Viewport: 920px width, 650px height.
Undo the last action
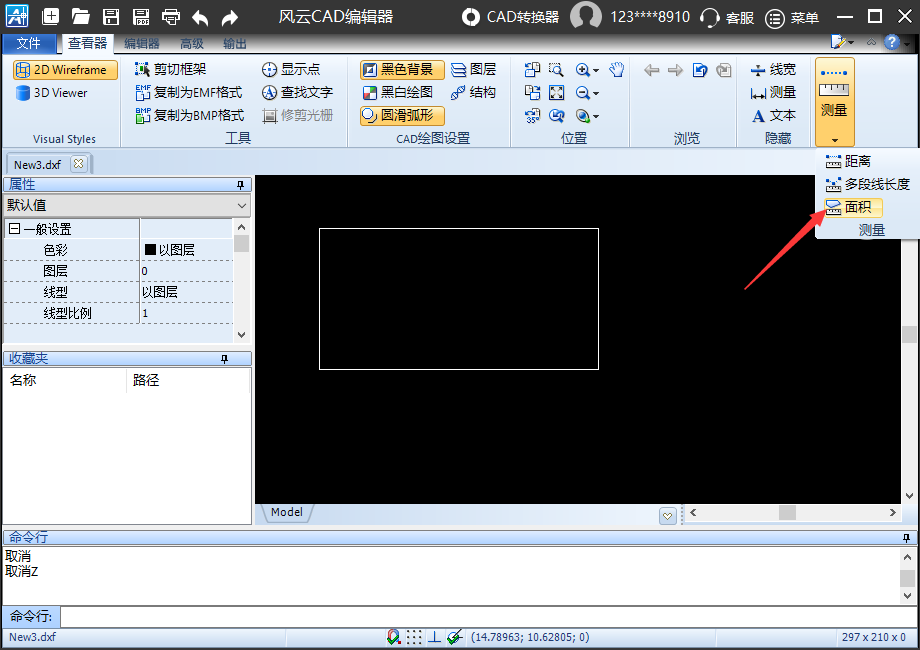tap(200, 18)
